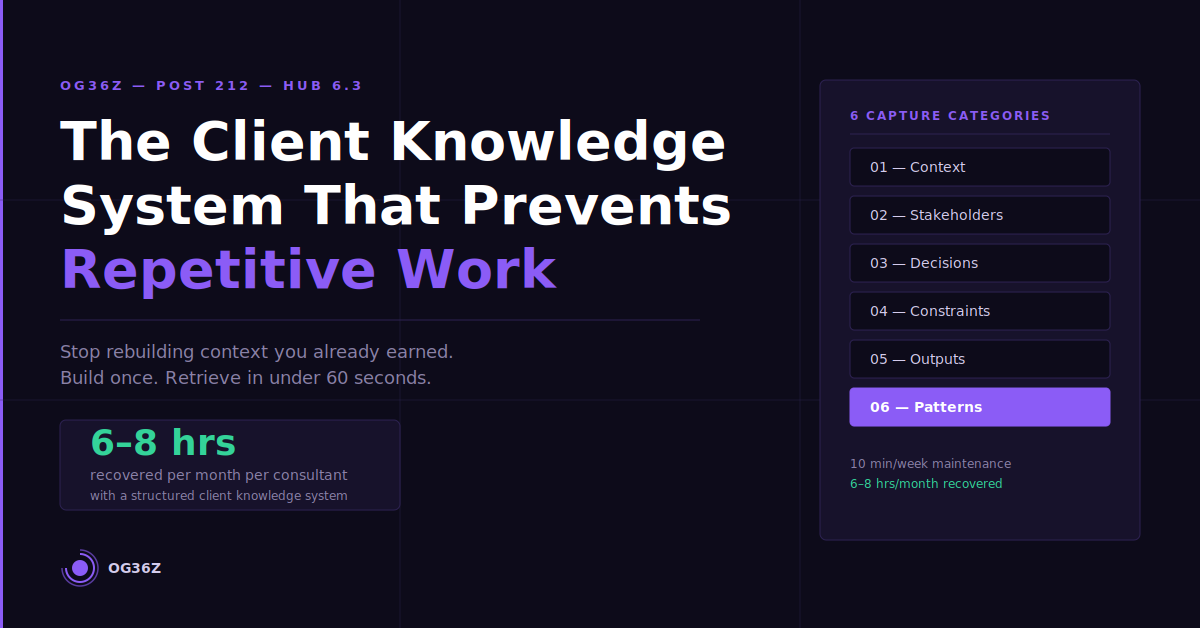Click the OG36Z circular logo icon
The image size is (1200, 628).
click(x=80, y=568)
